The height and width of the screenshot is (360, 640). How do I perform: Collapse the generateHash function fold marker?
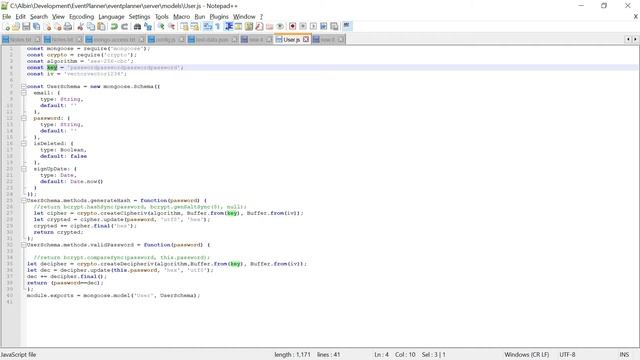[24, 200]
